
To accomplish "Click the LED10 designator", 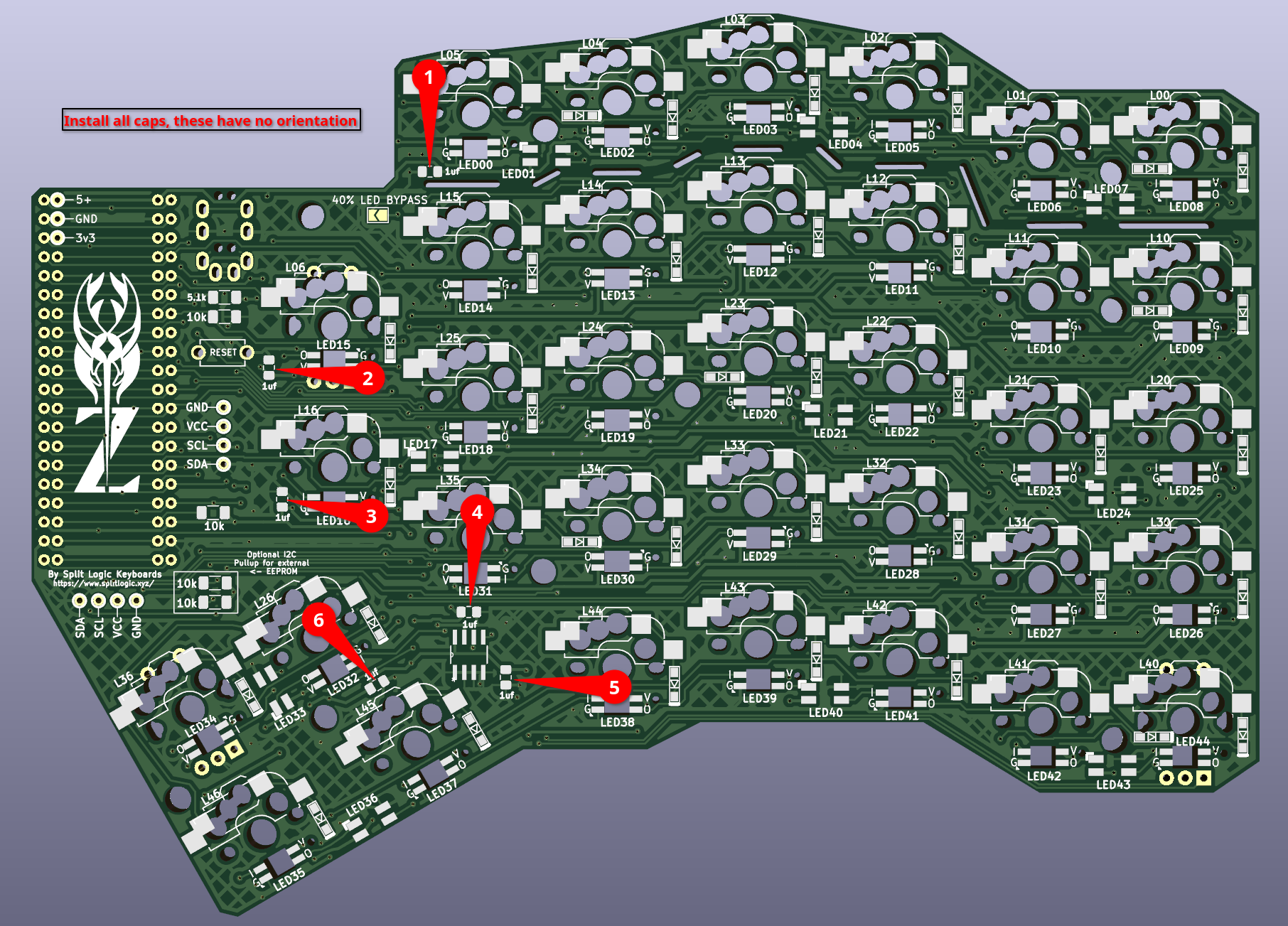I will tap(1044, 349).
